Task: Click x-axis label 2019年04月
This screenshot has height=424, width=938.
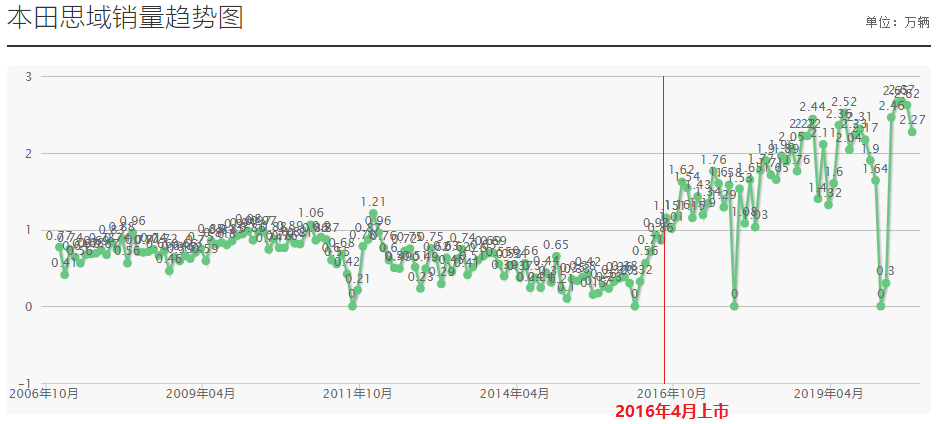Action: click(829, 394)
